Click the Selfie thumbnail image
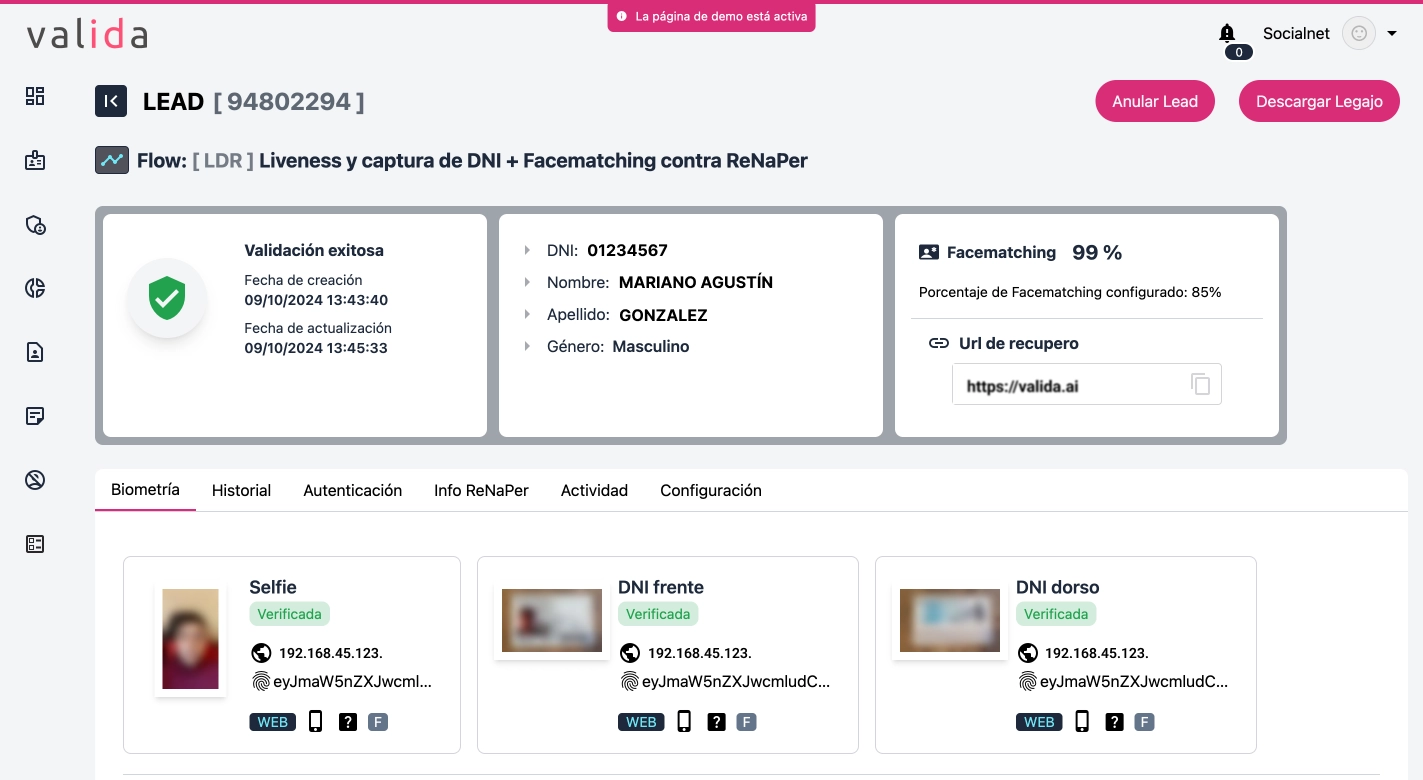This screenshot has width=1423, height=780. click(190, 638)
